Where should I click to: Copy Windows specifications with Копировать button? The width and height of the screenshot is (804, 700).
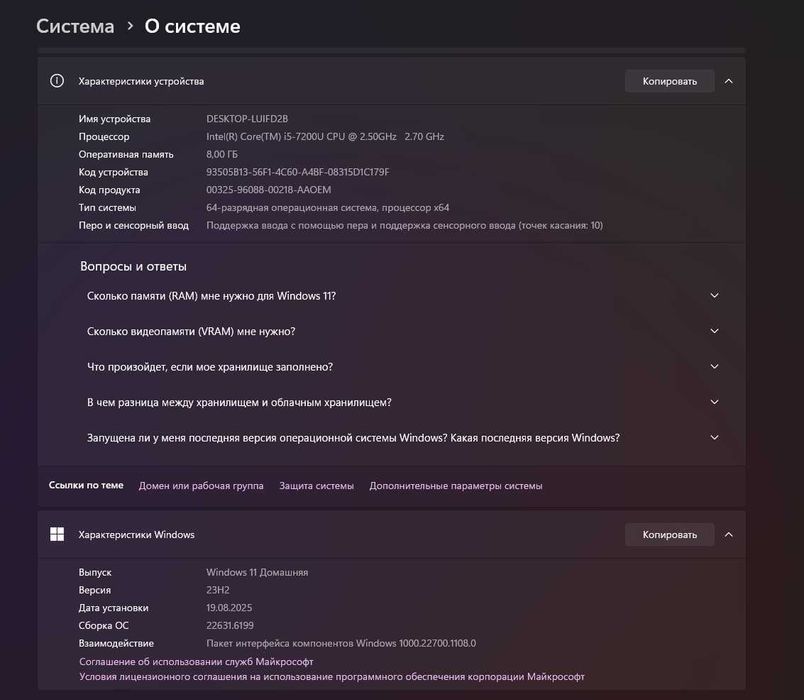click(x=669, y=534)
